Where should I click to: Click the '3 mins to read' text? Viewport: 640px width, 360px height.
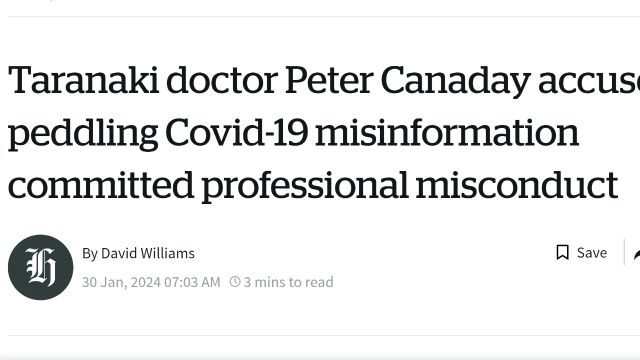[288, 282]
